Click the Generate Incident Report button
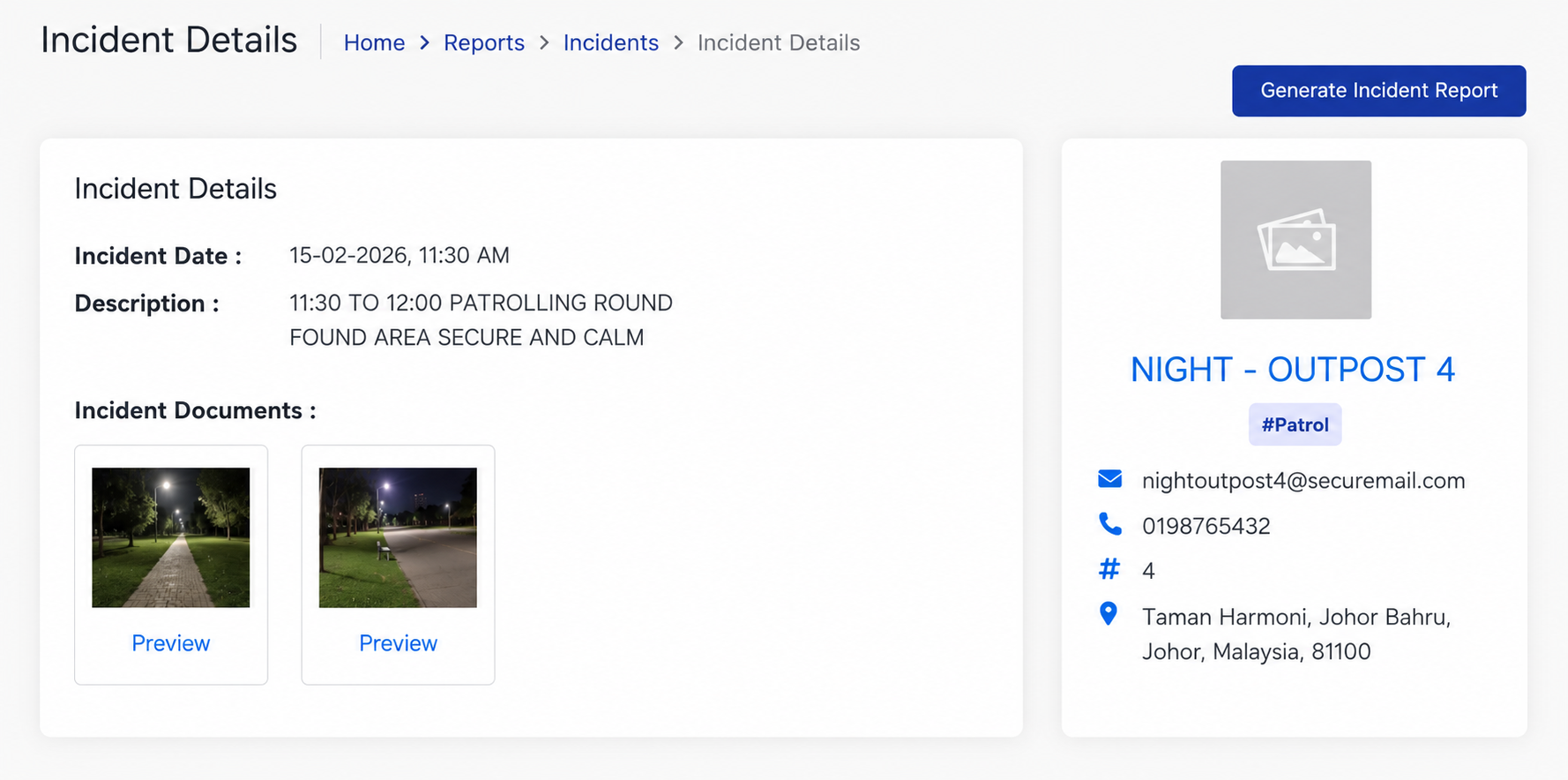 pos(1378,91)
